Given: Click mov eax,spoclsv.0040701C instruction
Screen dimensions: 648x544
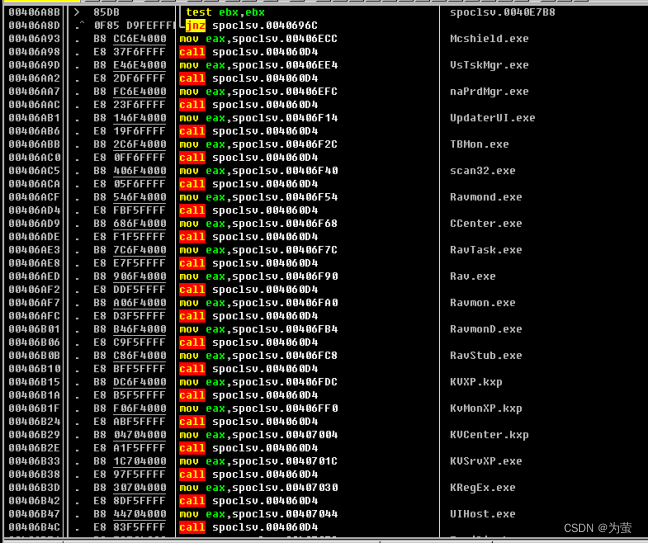Looking at the screenshot, I should pyautogui.click(x=258, y=462).
